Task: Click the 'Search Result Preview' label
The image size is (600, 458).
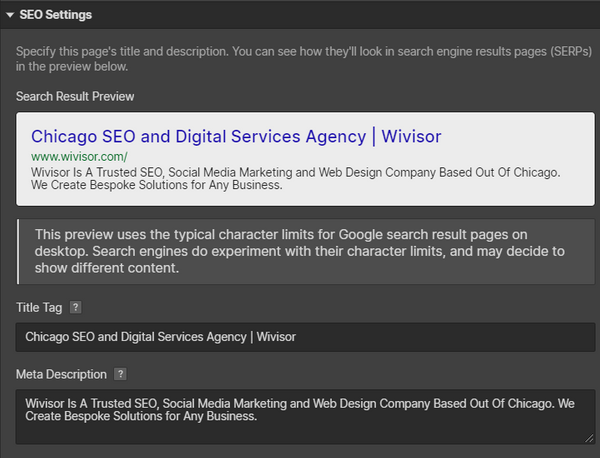Action: click(x=75, y=96)
